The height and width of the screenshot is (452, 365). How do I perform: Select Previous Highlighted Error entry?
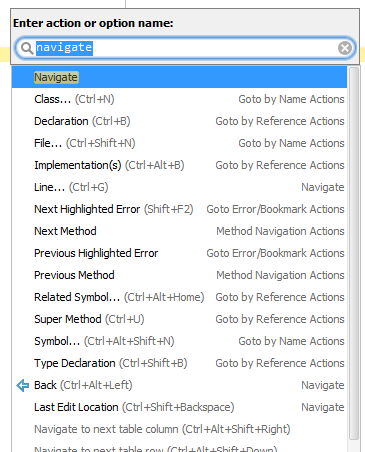[179, 253]
